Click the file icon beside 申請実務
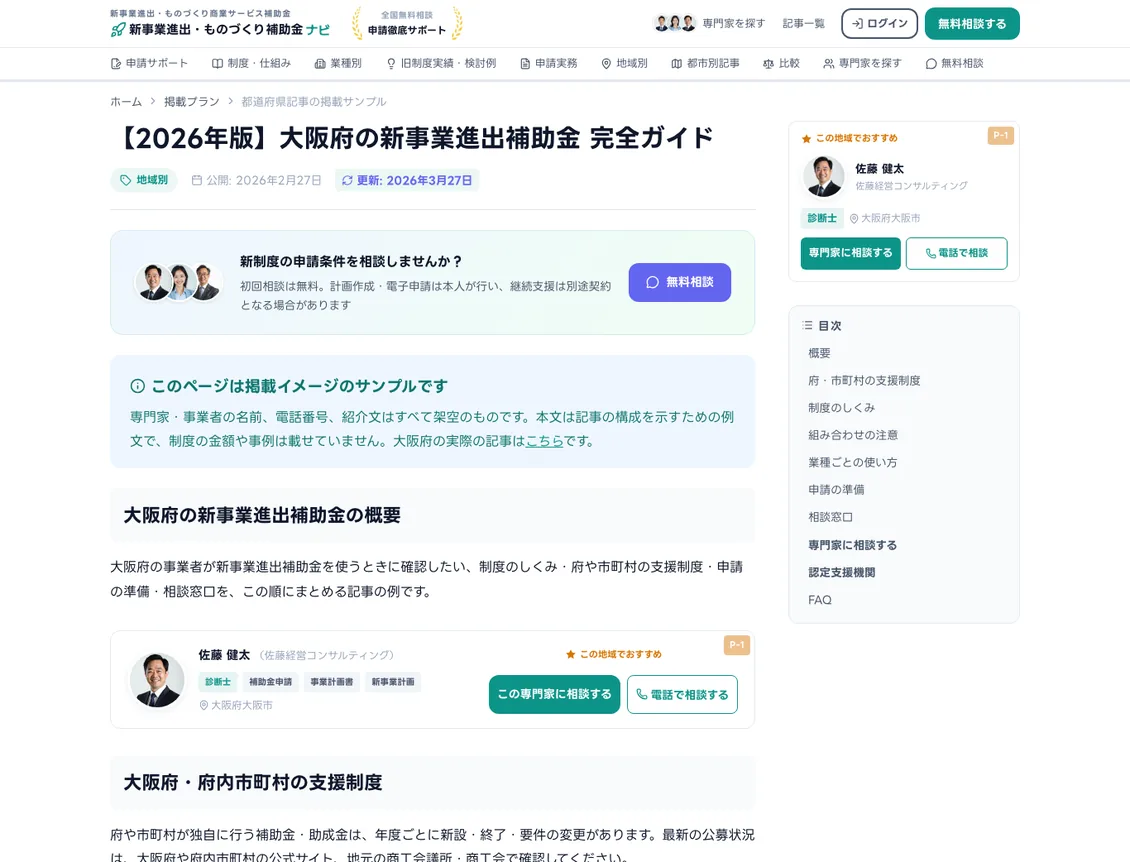1130x862 pixels. [525, 63]
